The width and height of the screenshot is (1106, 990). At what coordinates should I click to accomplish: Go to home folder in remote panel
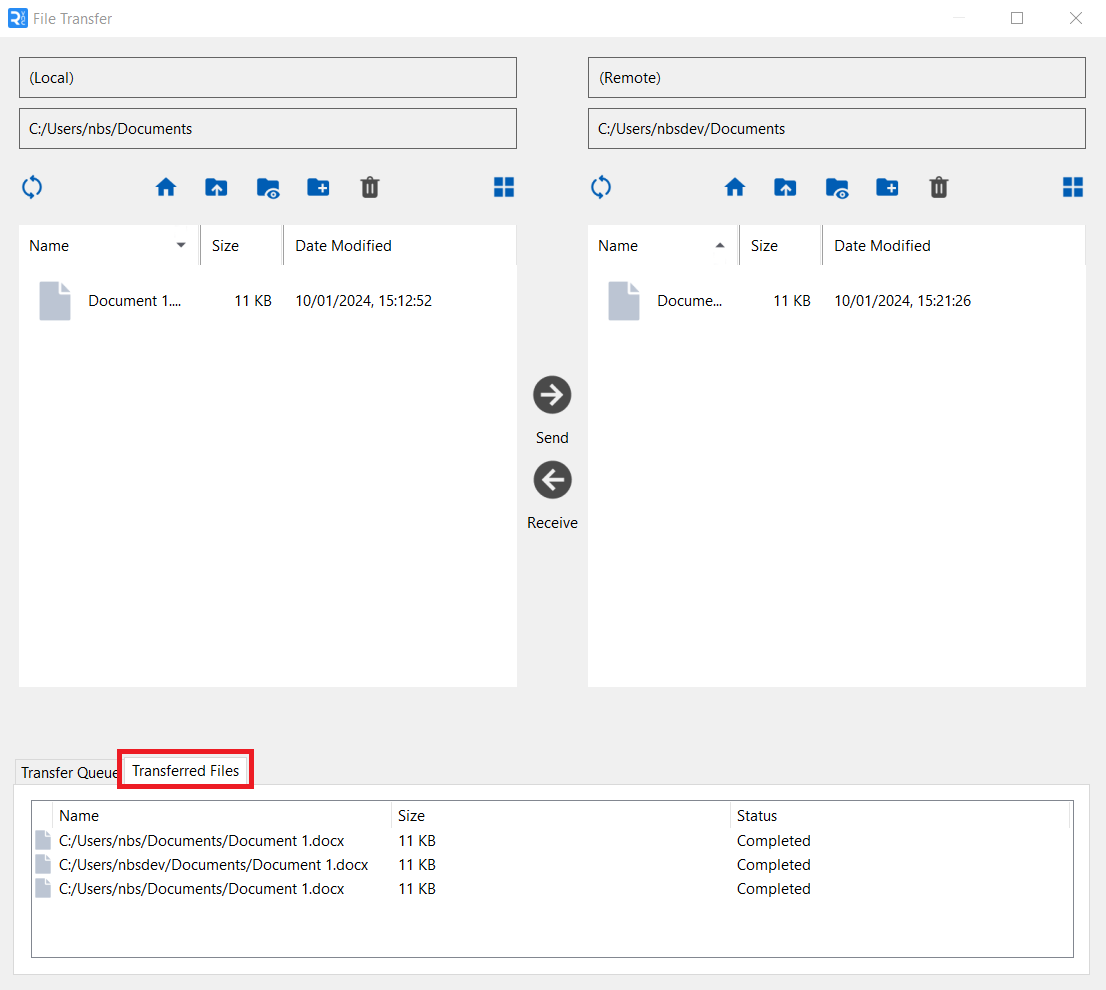735,187
